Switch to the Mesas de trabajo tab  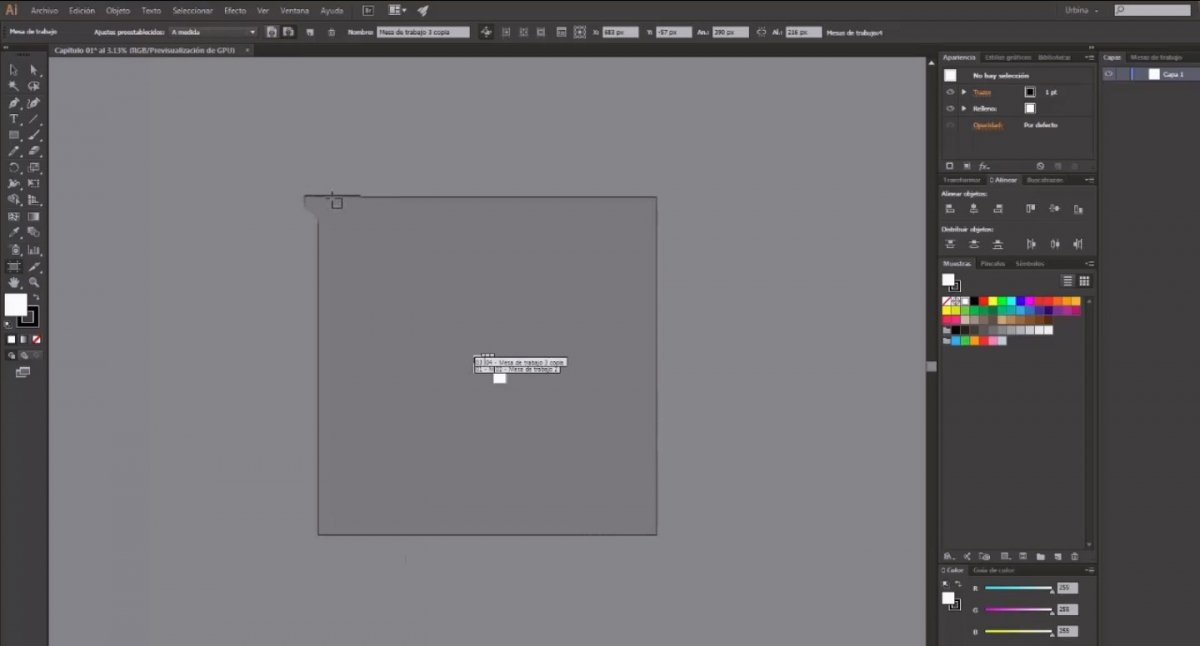tap(1156, 57)
